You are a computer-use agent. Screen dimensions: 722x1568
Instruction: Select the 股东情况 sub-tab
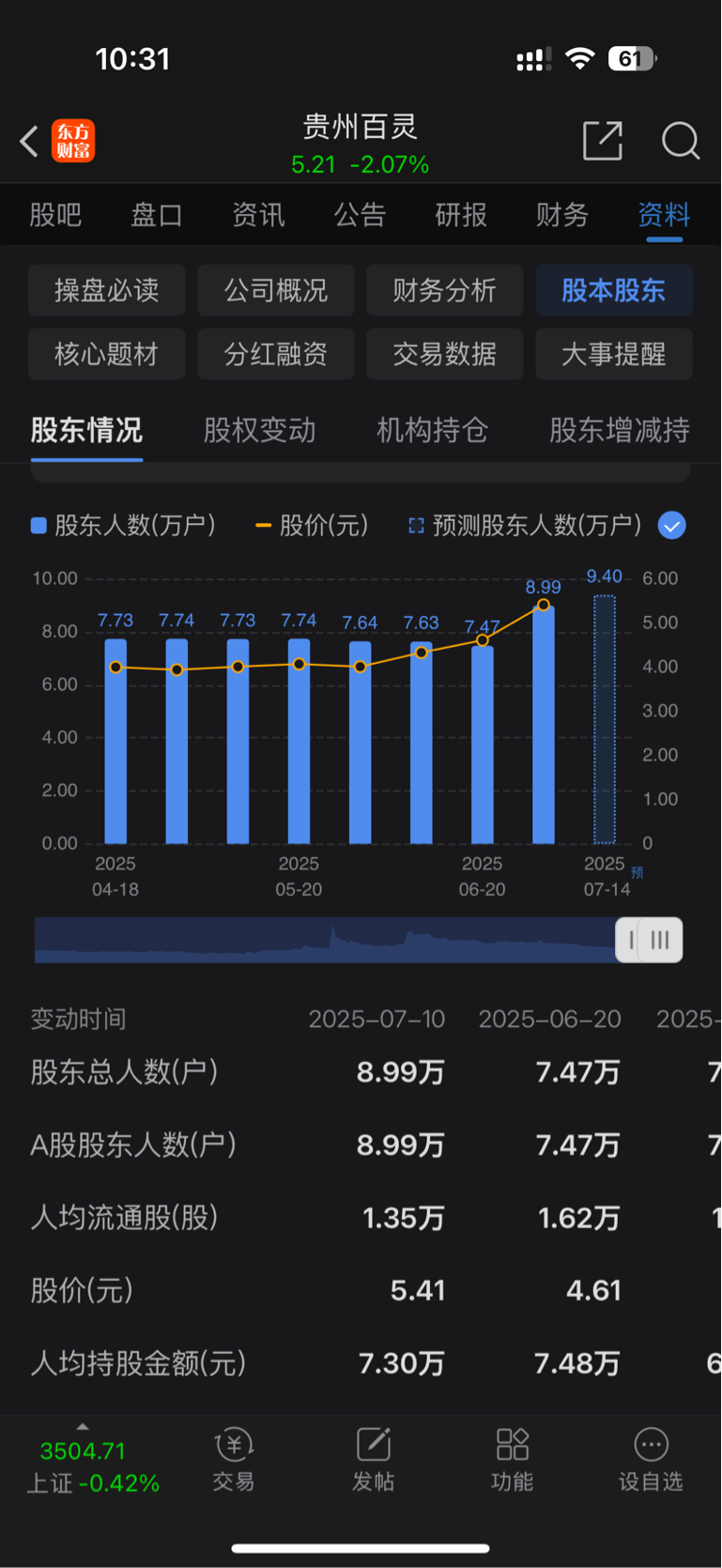tap(86, 430)
